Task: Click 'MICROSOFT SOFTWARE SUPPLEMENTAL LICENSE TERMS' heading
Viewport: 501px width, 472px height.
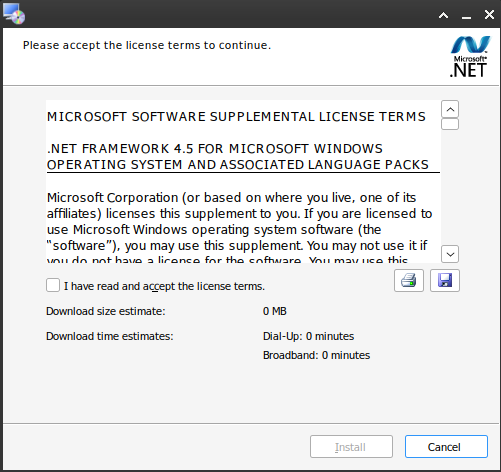Action: click(x=236, y=117)
